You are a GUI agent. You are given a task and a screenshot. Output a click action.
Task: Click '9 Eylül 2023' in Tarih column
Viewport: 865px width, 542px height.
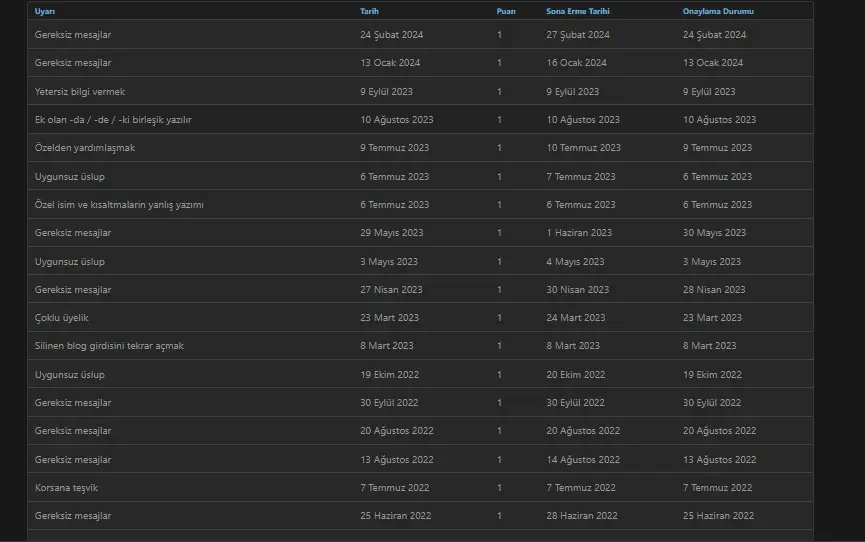coord(387,92)
